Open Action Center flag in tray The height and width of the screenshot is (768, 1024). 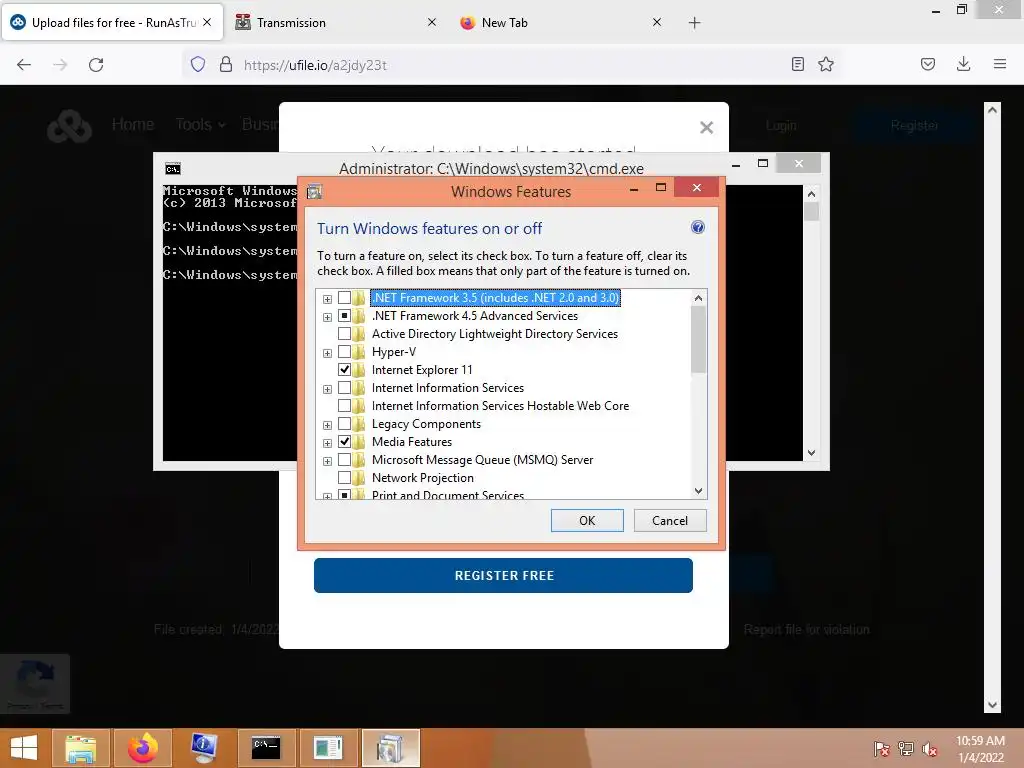(x=882, y=749)
